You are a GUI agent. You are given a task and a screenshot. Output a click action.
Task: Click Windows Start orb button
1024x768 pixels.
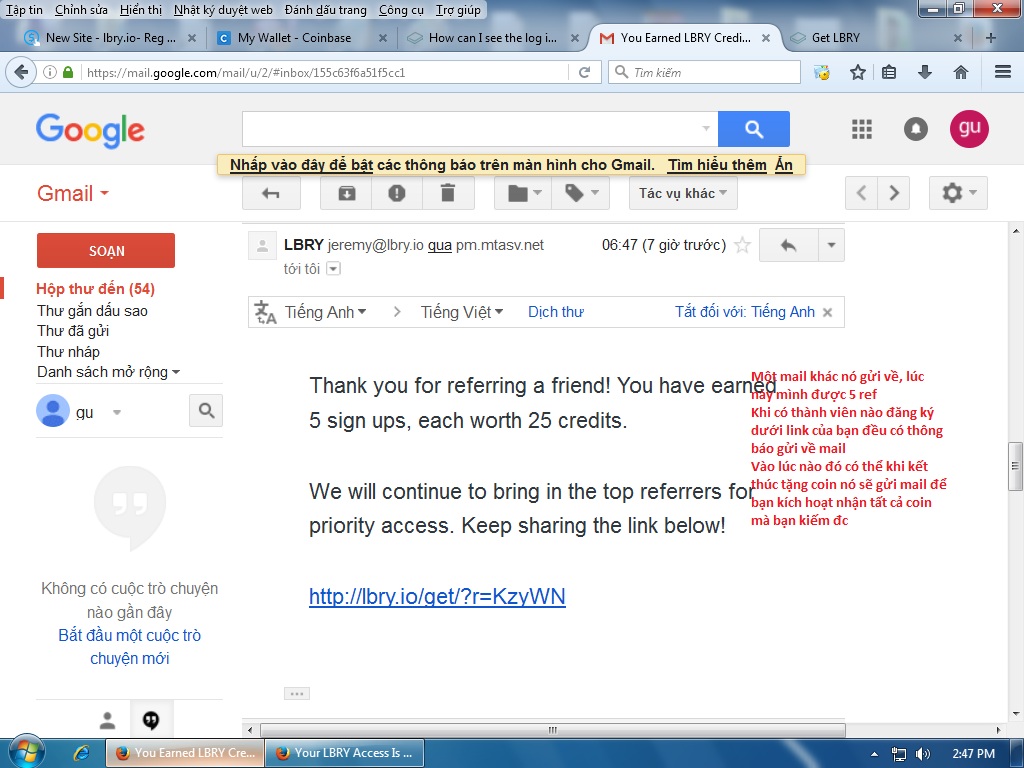(x=25, y=750)
